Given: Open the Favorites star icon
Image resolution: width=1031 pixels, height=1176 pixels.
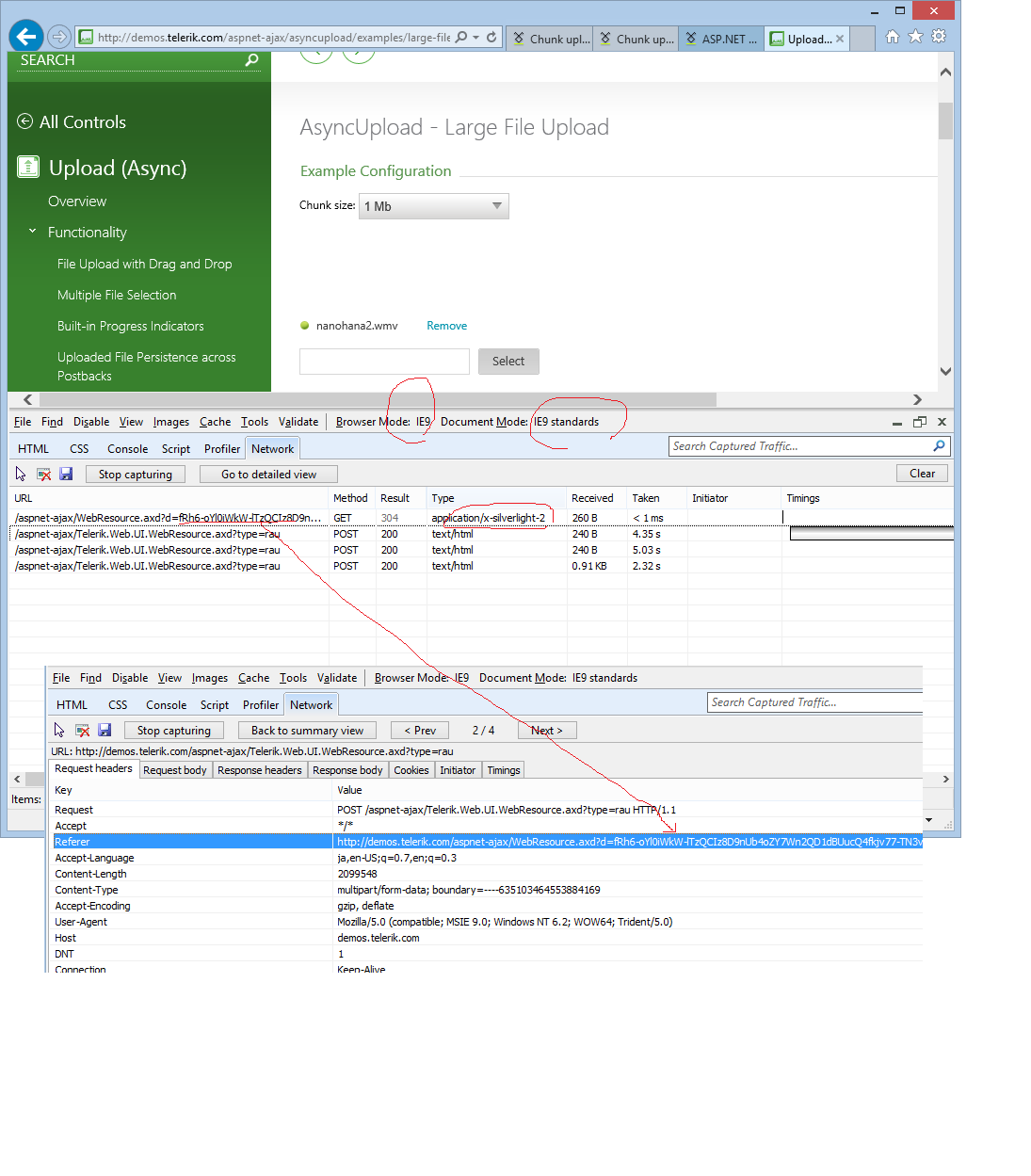Looking at the screenshot, I should point(915,37).
